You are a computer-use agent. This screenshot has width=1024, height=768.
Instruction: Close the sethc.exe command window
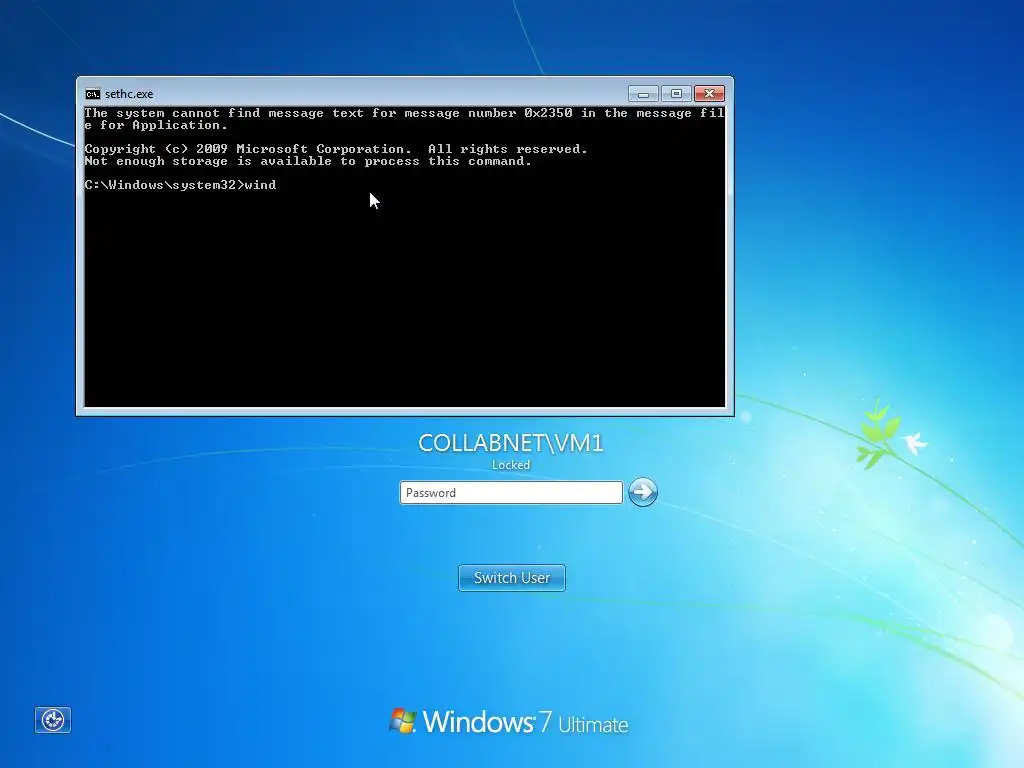pyautogui.click(x=709, y=94)
